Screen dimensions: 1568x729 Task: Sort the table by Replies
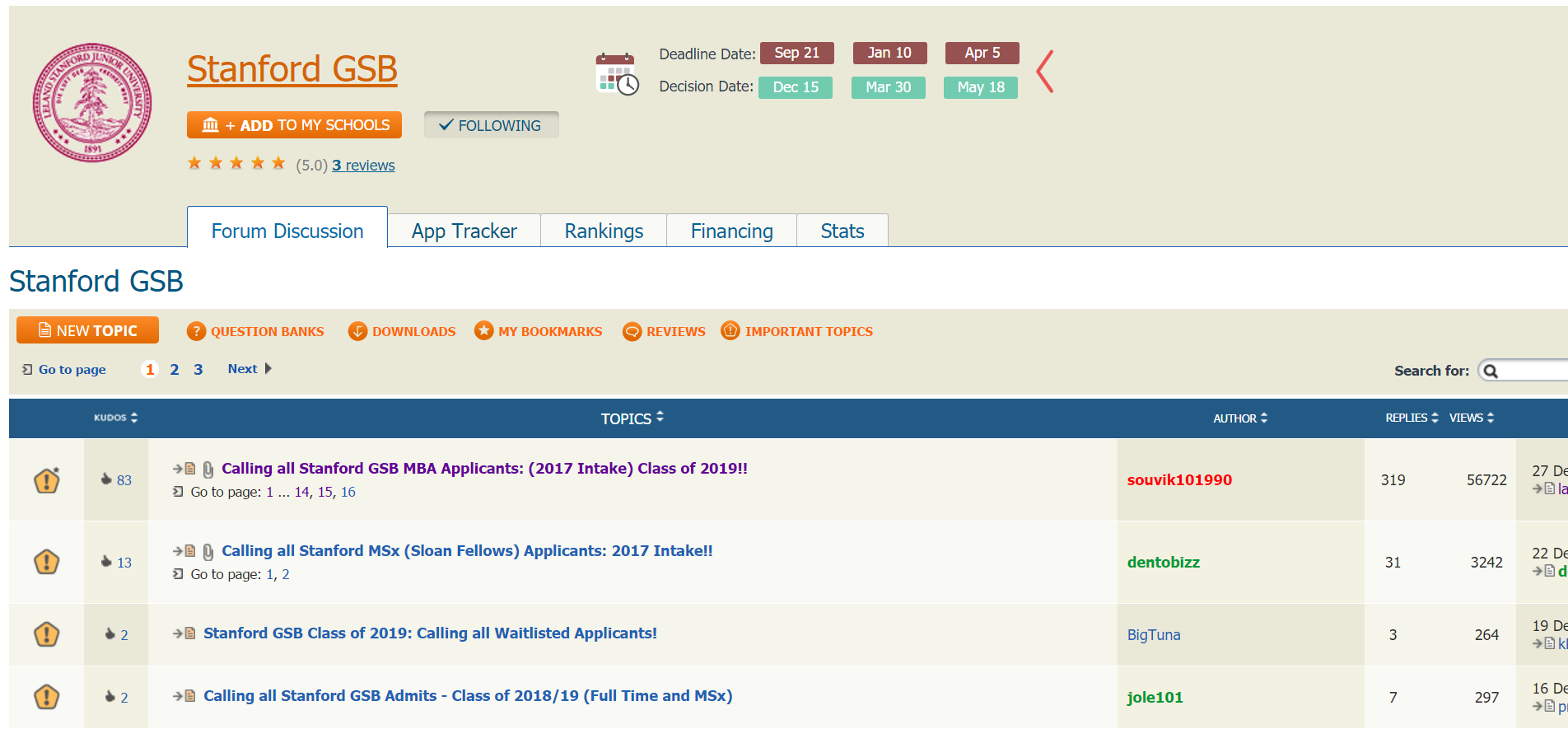click(1412, 418)
